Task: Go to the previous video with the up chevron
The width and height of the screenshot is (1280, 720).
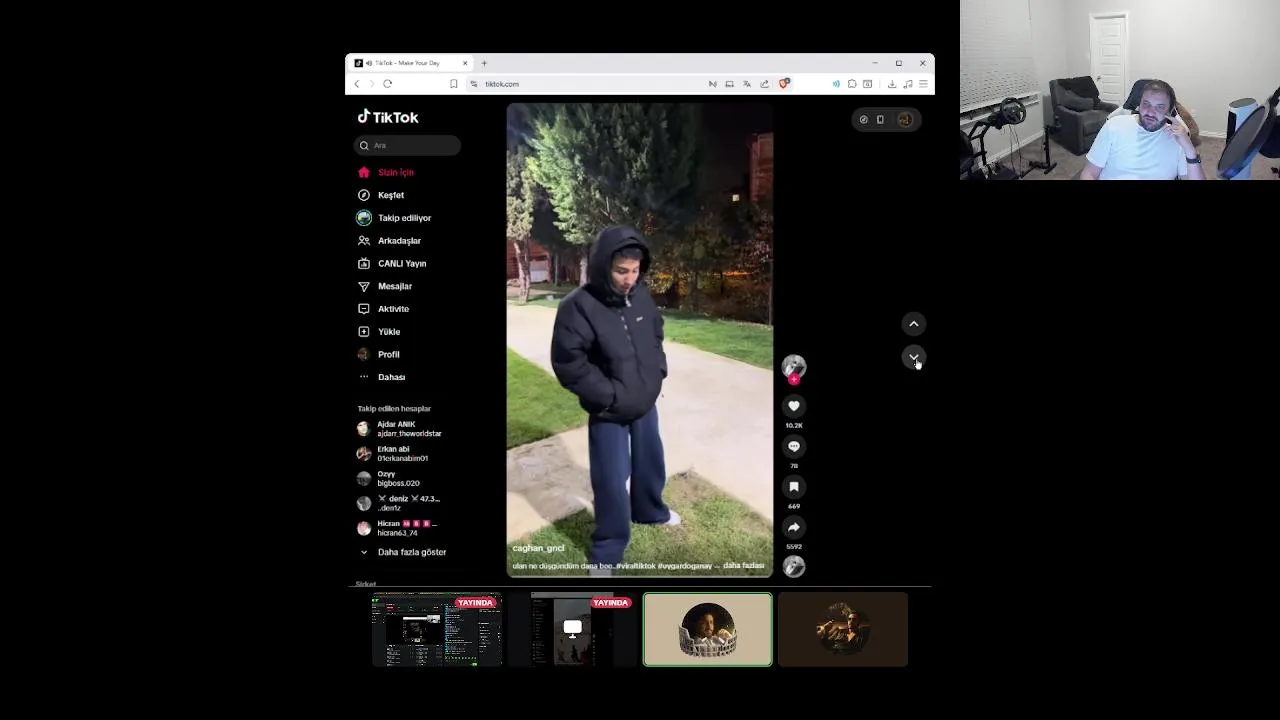Action: pyautogui.click(x=914, y=324)
